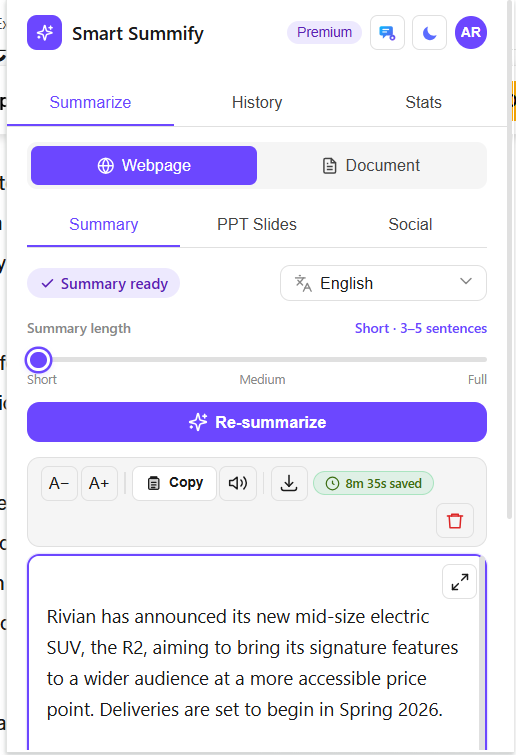Increase font size with A+ button
The image size is (516, 755).
[99, 483]
